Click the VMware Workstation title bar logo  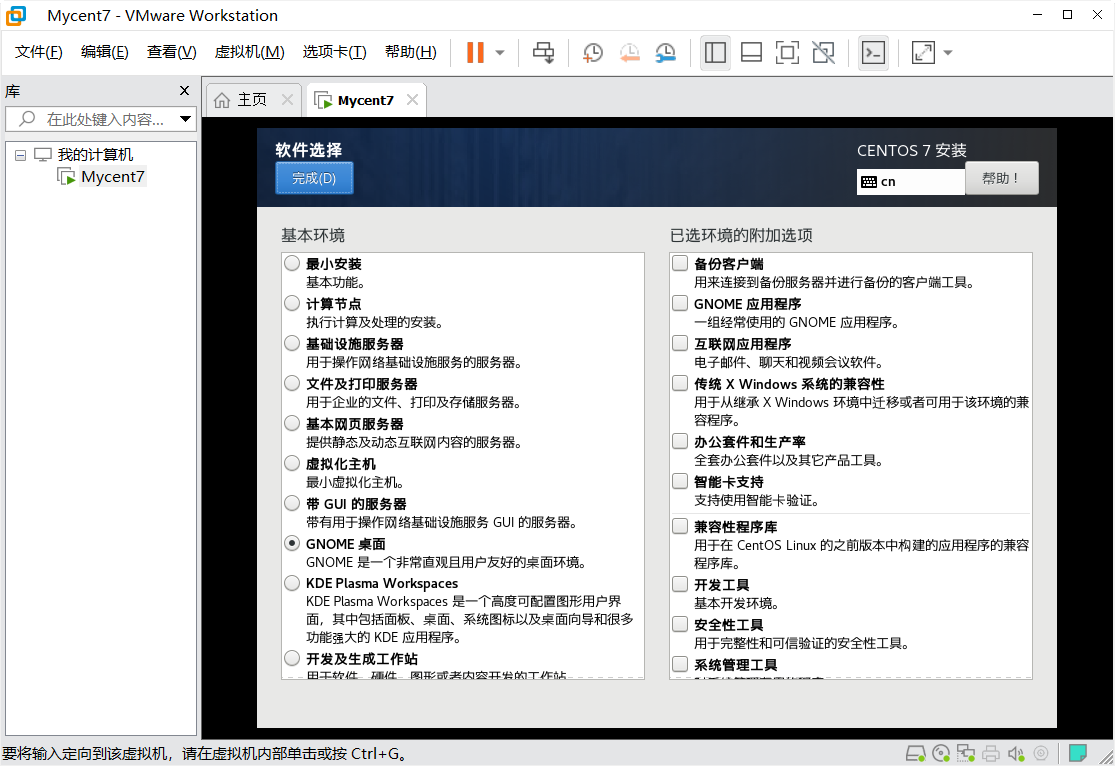point(16,16)
